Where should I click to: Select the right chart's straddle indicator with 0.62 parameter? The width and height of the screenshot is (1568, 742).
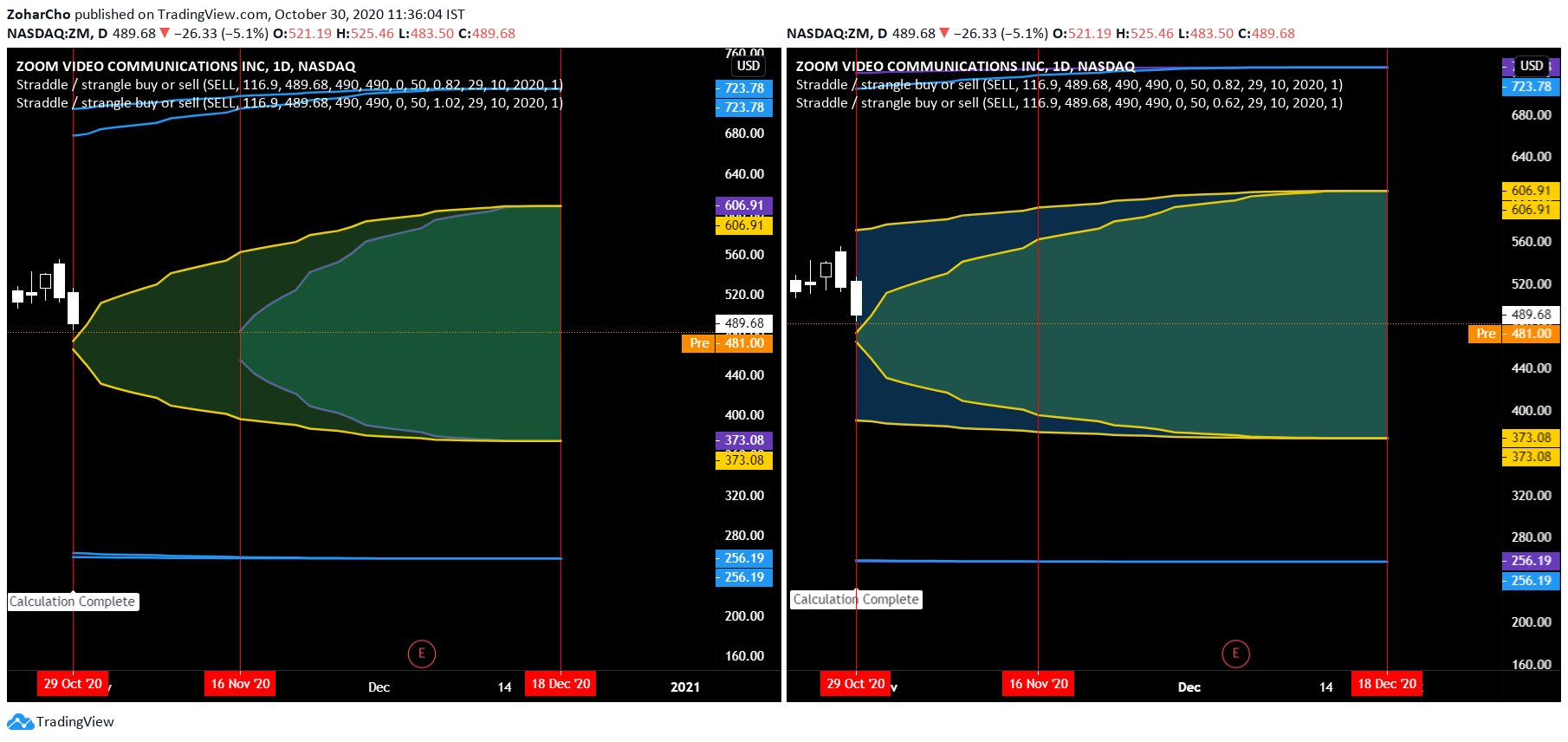1069,102
